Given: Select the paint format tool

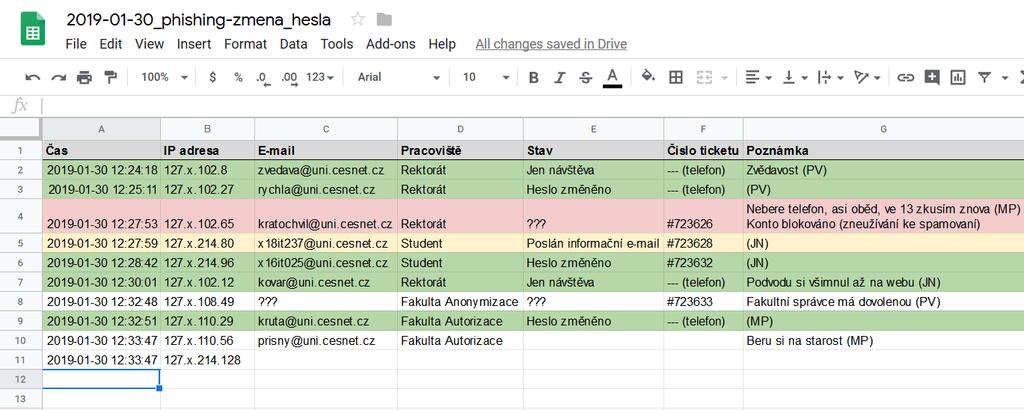Looking at the screenshot, I should (110, 77).
